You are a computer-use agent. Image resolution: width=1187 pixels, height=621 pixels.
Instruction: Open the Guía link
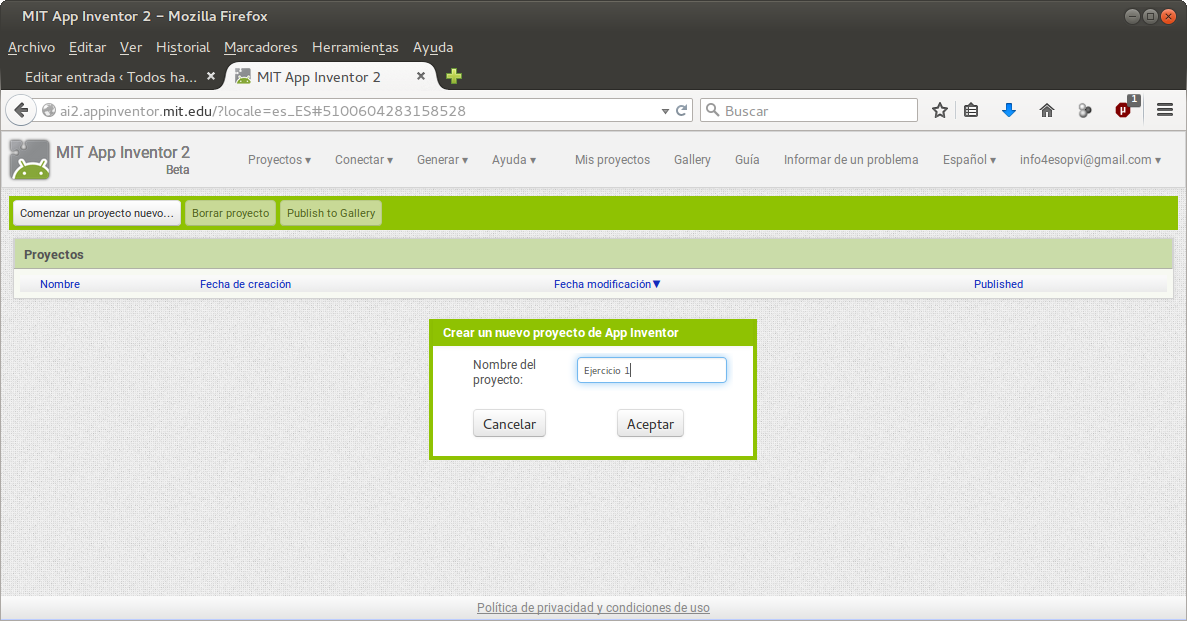point(747,160)
